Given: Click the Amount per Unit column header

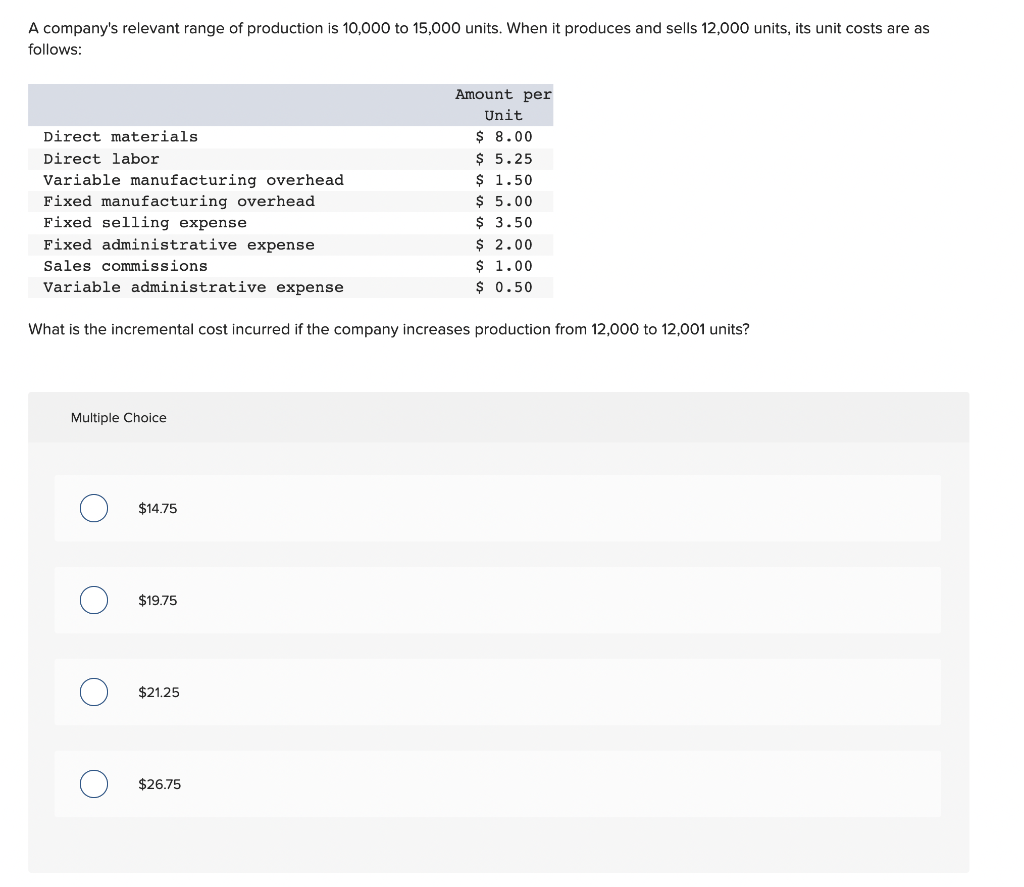Looking at the screenshot, I should click(x=504, y=105).
